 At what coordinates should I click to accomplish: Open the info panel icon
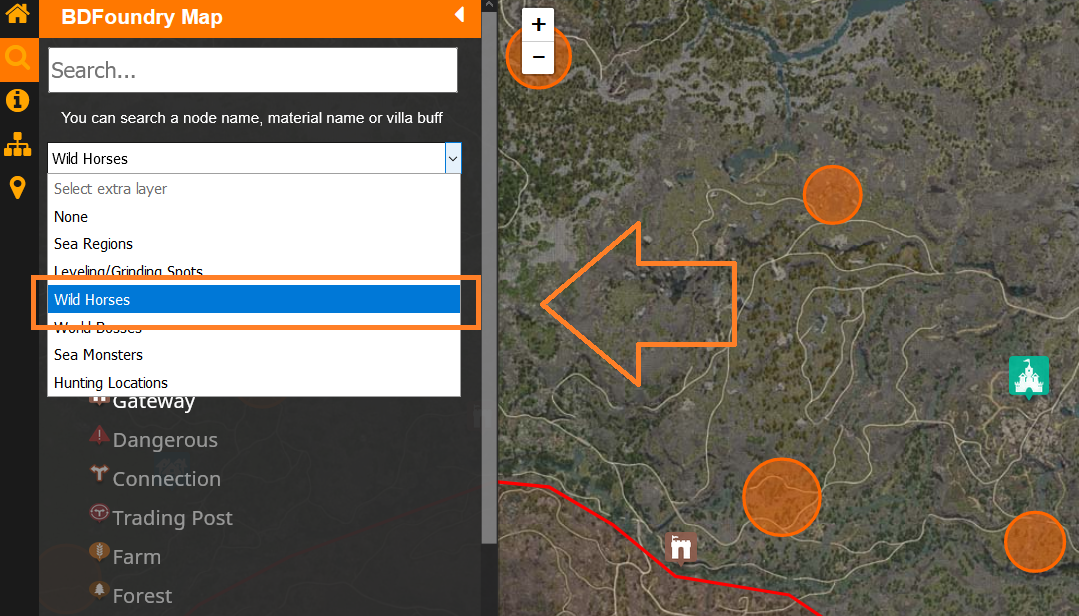17,100
